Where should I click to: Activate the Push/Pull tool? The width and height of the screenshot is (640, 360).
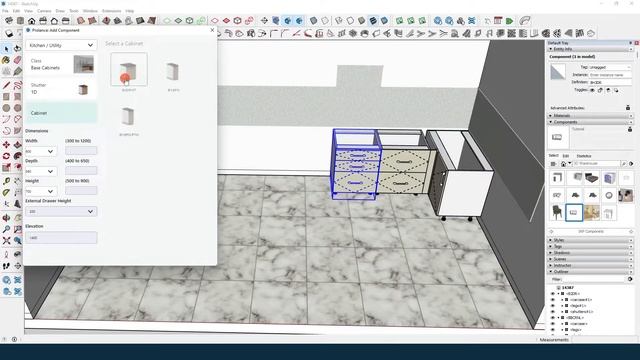pos(18,145)
